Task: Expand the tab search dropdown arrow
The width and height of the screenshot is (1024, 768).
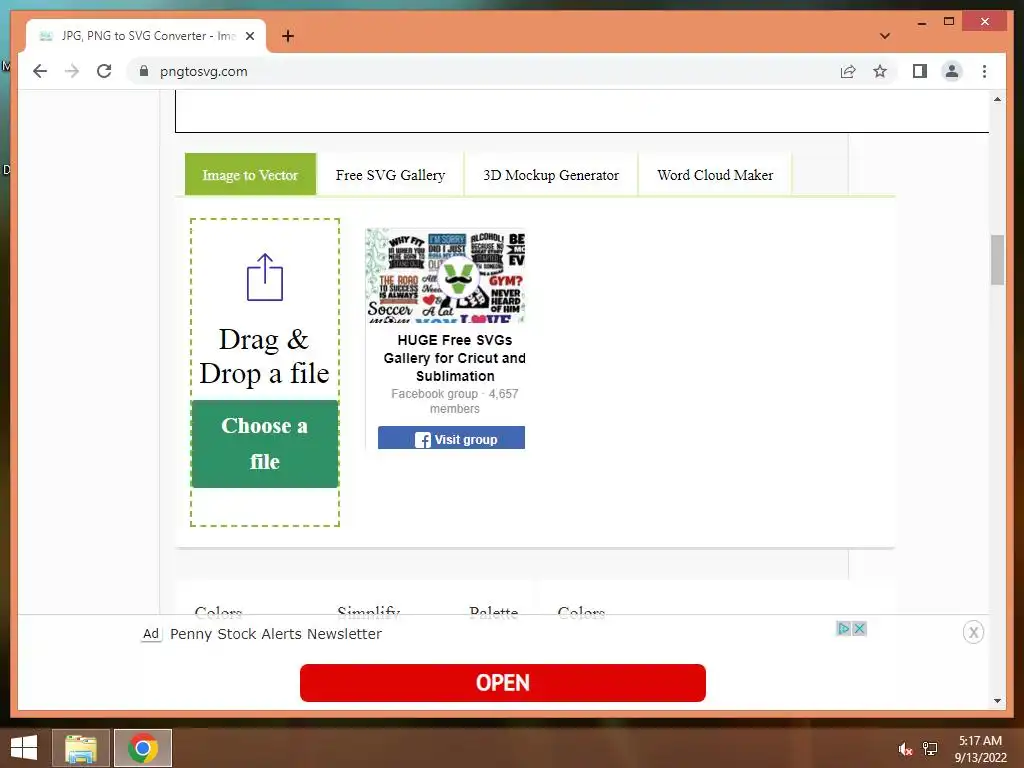Action: tap(885, 36)
